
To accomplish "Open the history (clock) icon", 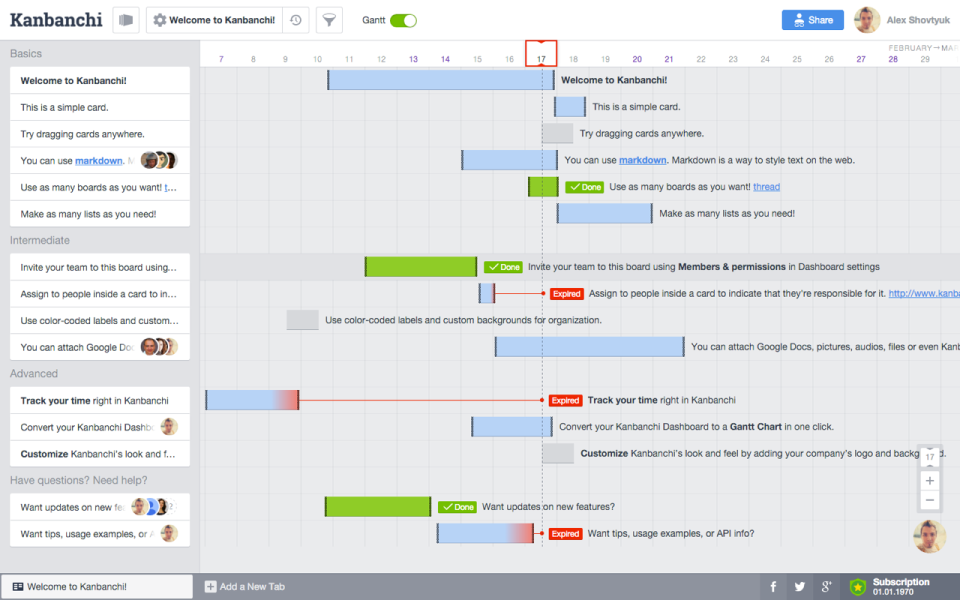I will coord(297,19).
